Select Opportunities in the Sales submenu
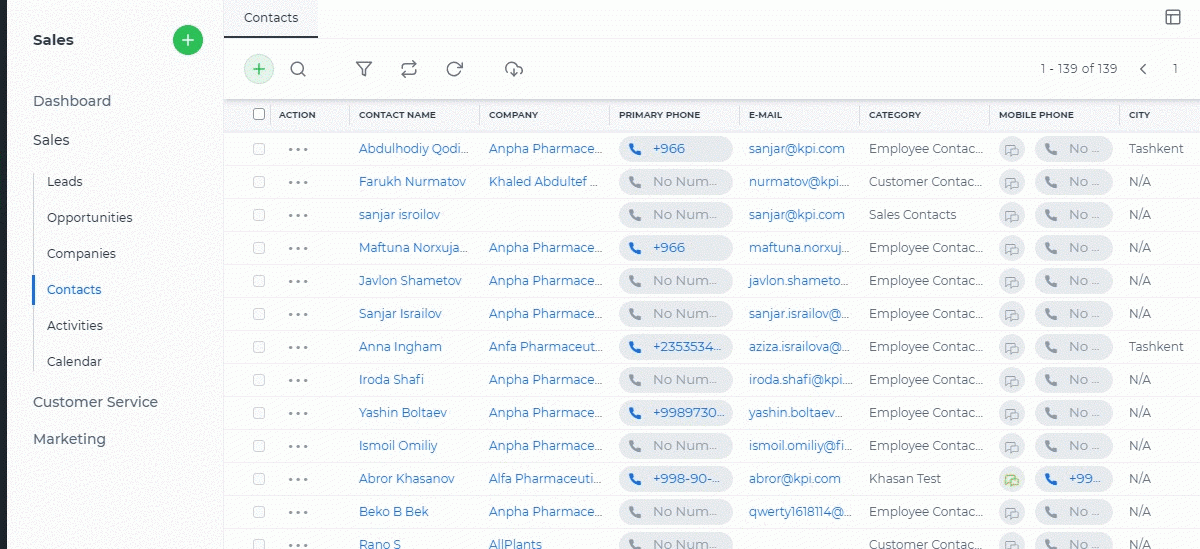The width and height of the screenshot is (1200, 549). click(89, 218)
